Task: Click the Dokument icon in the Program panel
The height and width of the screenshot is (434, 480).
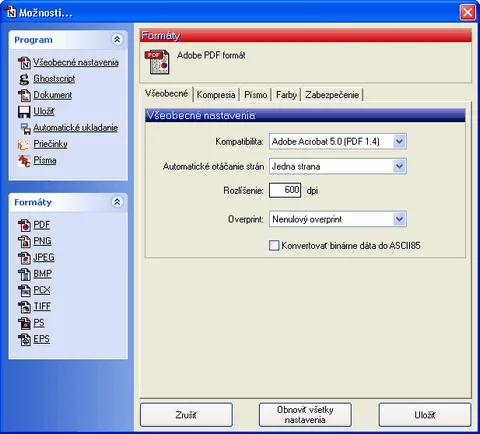Action: click(x=24, y=95)
